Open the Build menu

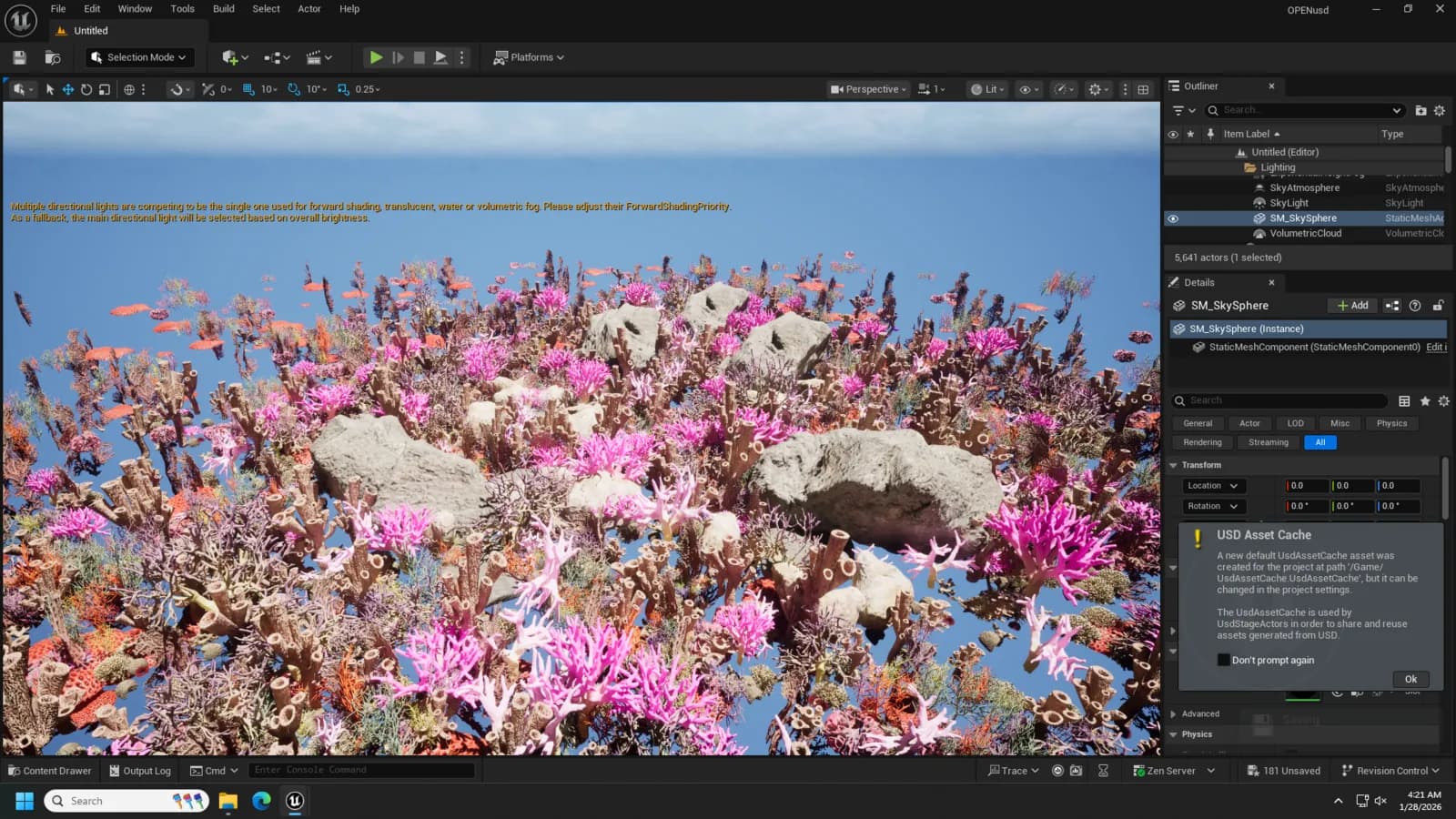pos(224,9)
